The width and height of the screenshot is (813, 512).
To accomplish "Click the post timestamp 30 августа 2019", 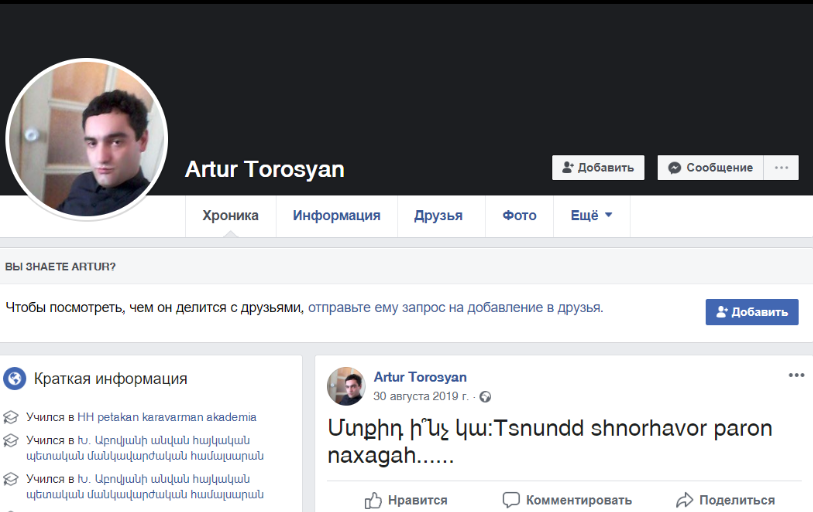I will 421,397.
